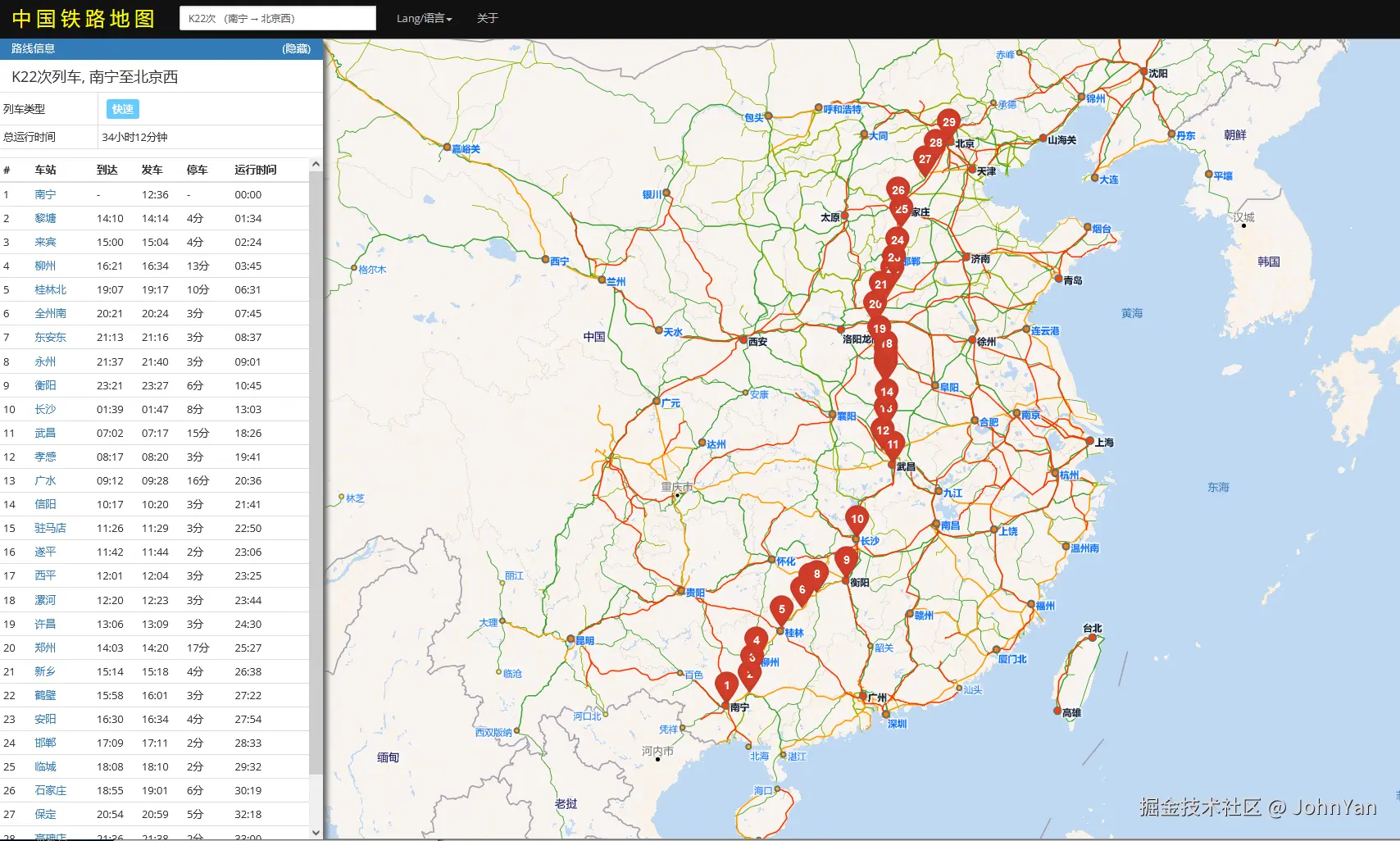Click the train search input field
1400x841 pixels.
278,18
